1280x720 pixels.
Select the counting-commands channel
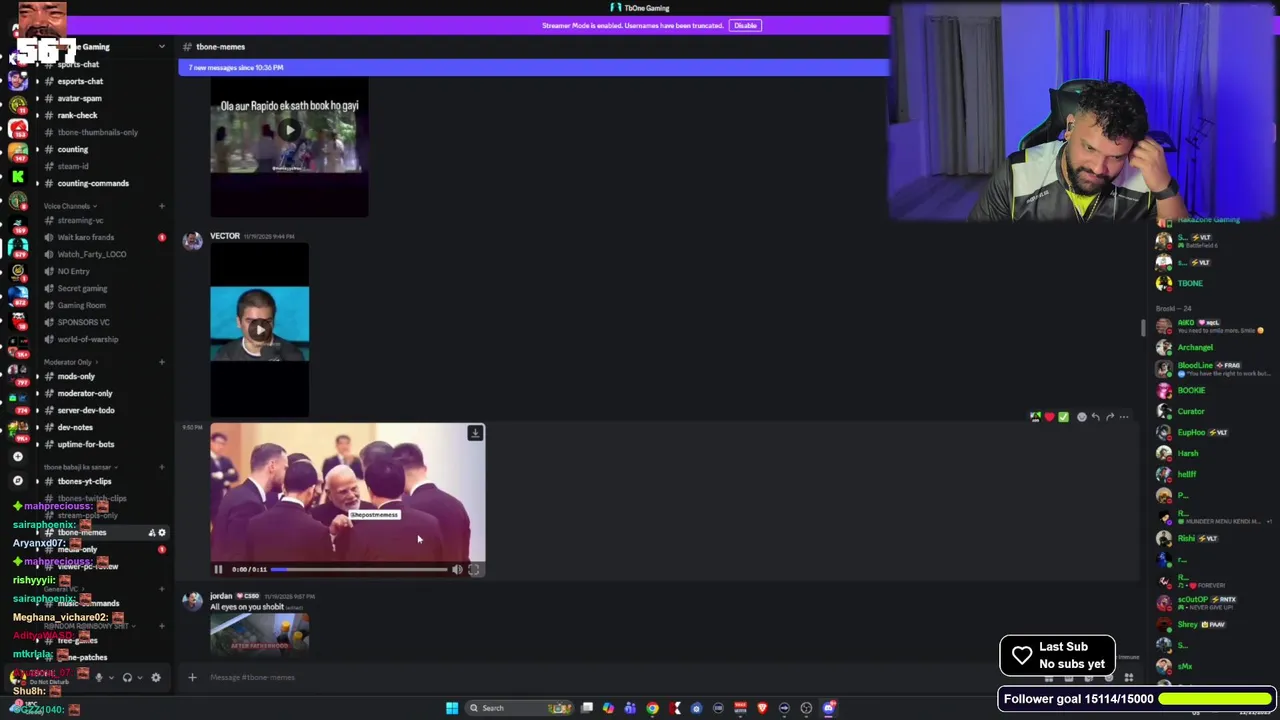click(x=93, y=183)
